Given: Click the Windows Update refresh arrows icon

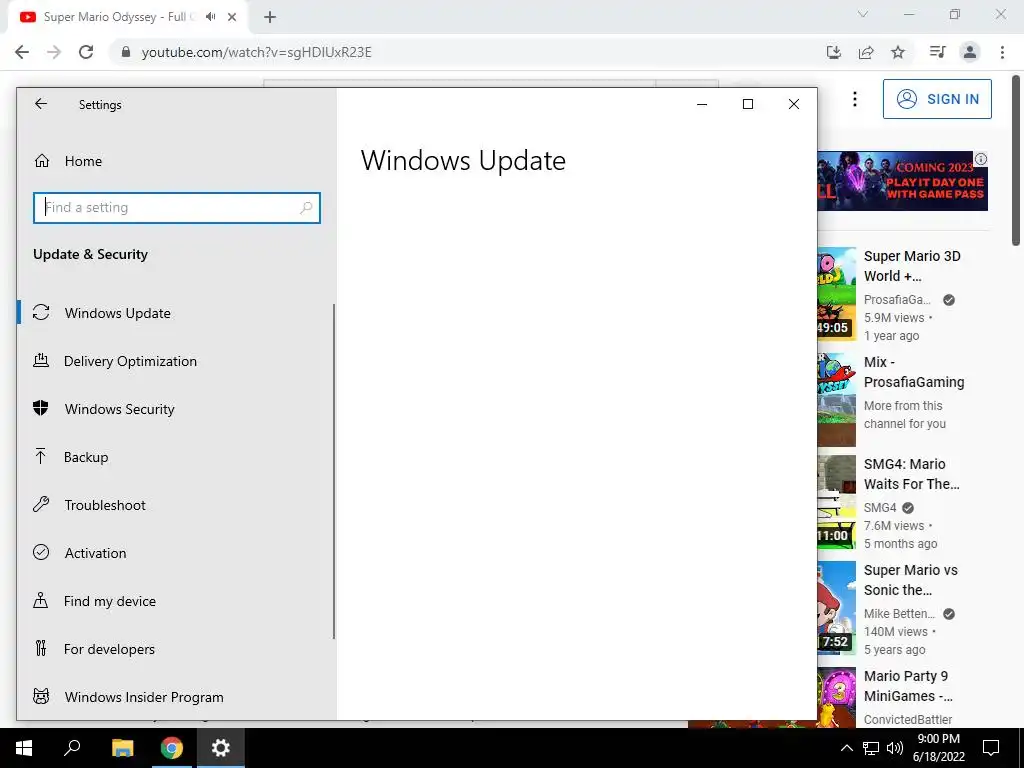Looking at the screenshot, I should [x=41, y=313].
